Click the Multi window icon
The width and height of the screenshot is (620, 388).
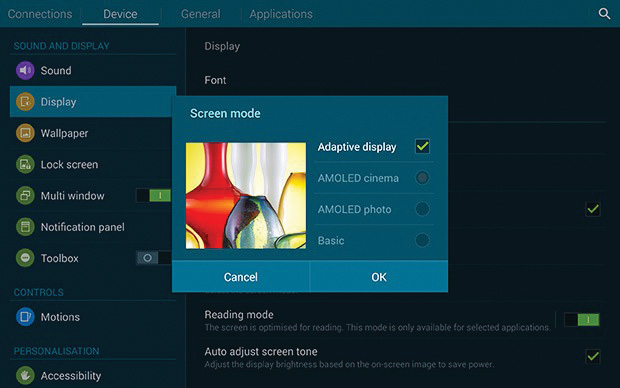pyautogui.click(x=25, y=195)
